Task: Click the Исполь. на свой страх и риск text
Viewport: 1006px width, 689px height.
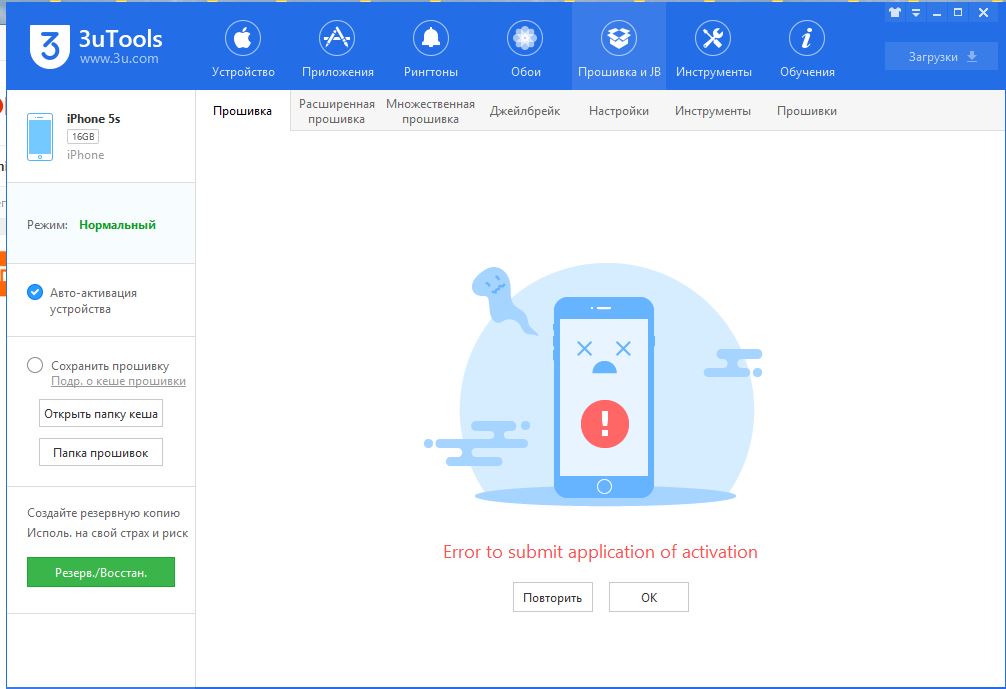Action: 108,533
